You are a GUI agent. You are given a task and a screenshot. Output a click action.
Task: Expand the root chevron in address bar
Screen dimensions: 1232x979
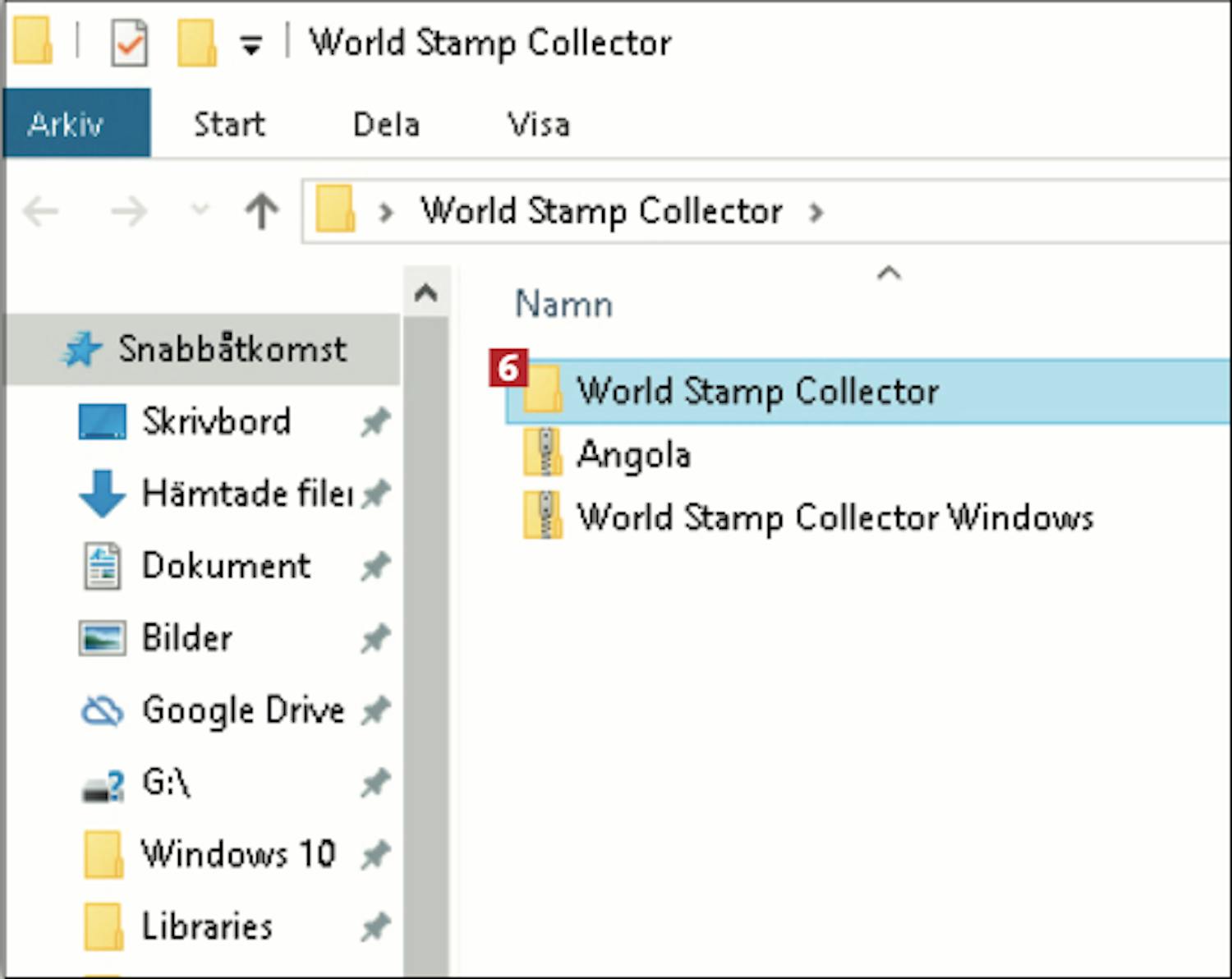click(385, 213)
